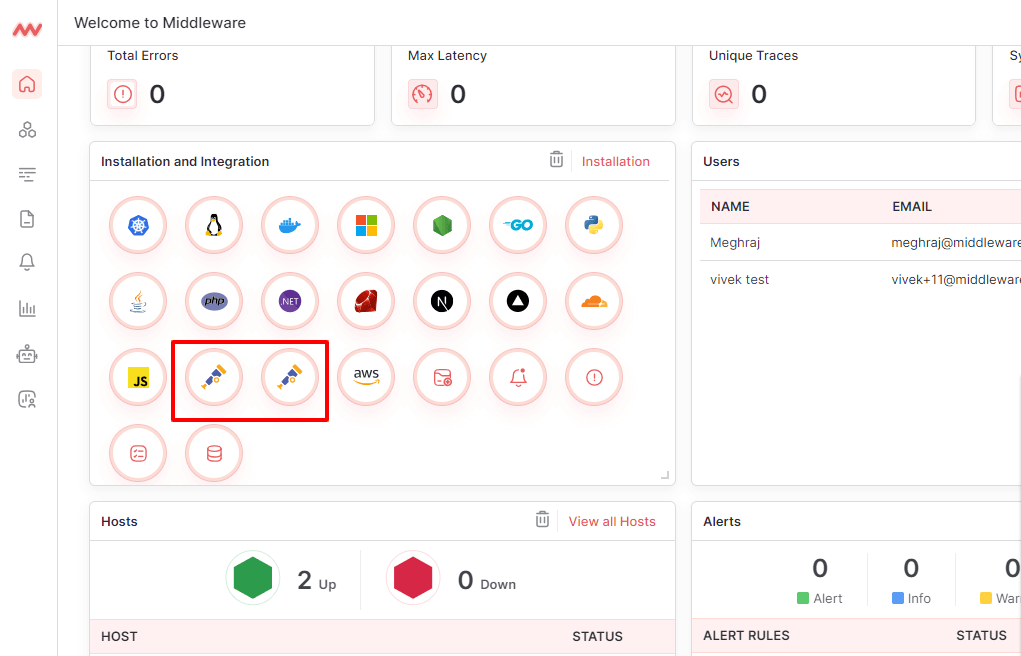Open the robot sidebar icon

pos(27,354)
